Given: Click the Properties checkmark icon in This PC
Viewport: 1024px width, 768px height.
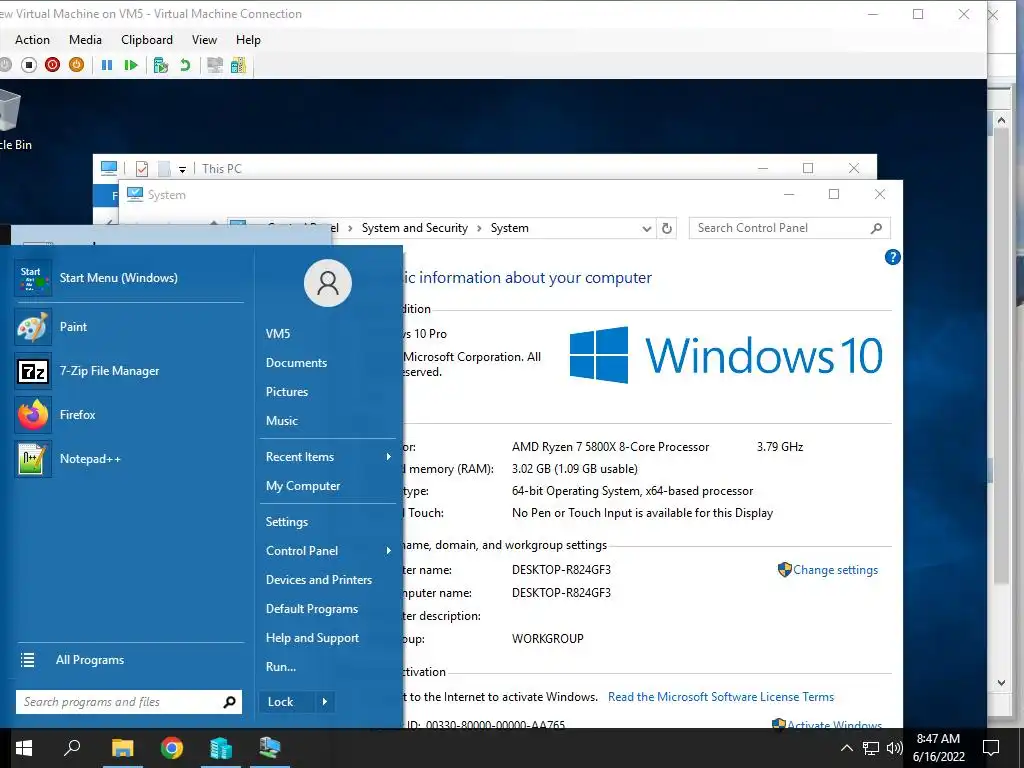Looking at the screenshot, I should point(142,168).
